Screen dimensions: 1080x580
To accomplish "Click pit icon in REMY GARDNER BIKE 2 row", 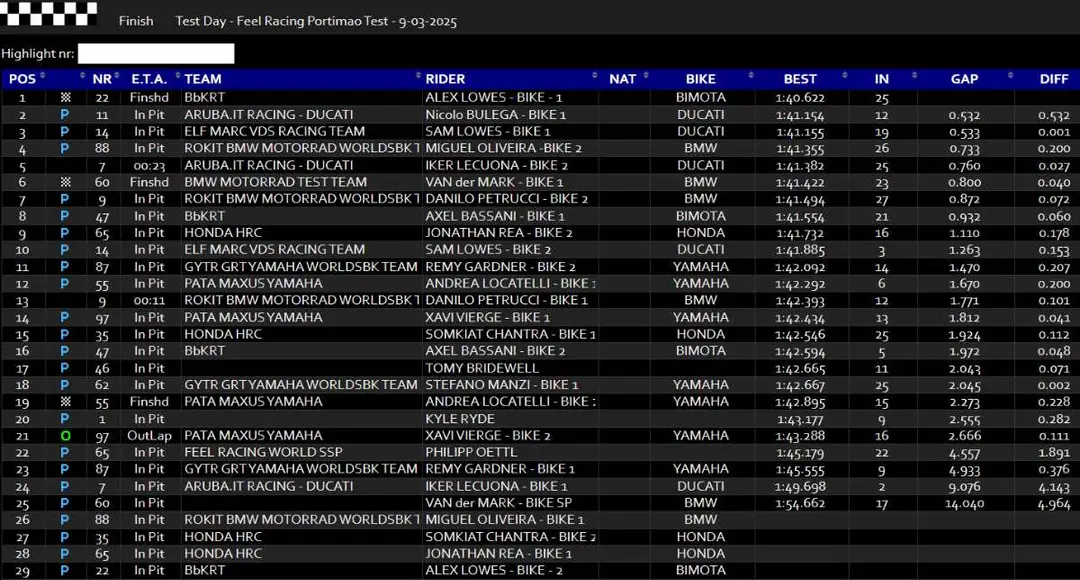I will point(65,267).
